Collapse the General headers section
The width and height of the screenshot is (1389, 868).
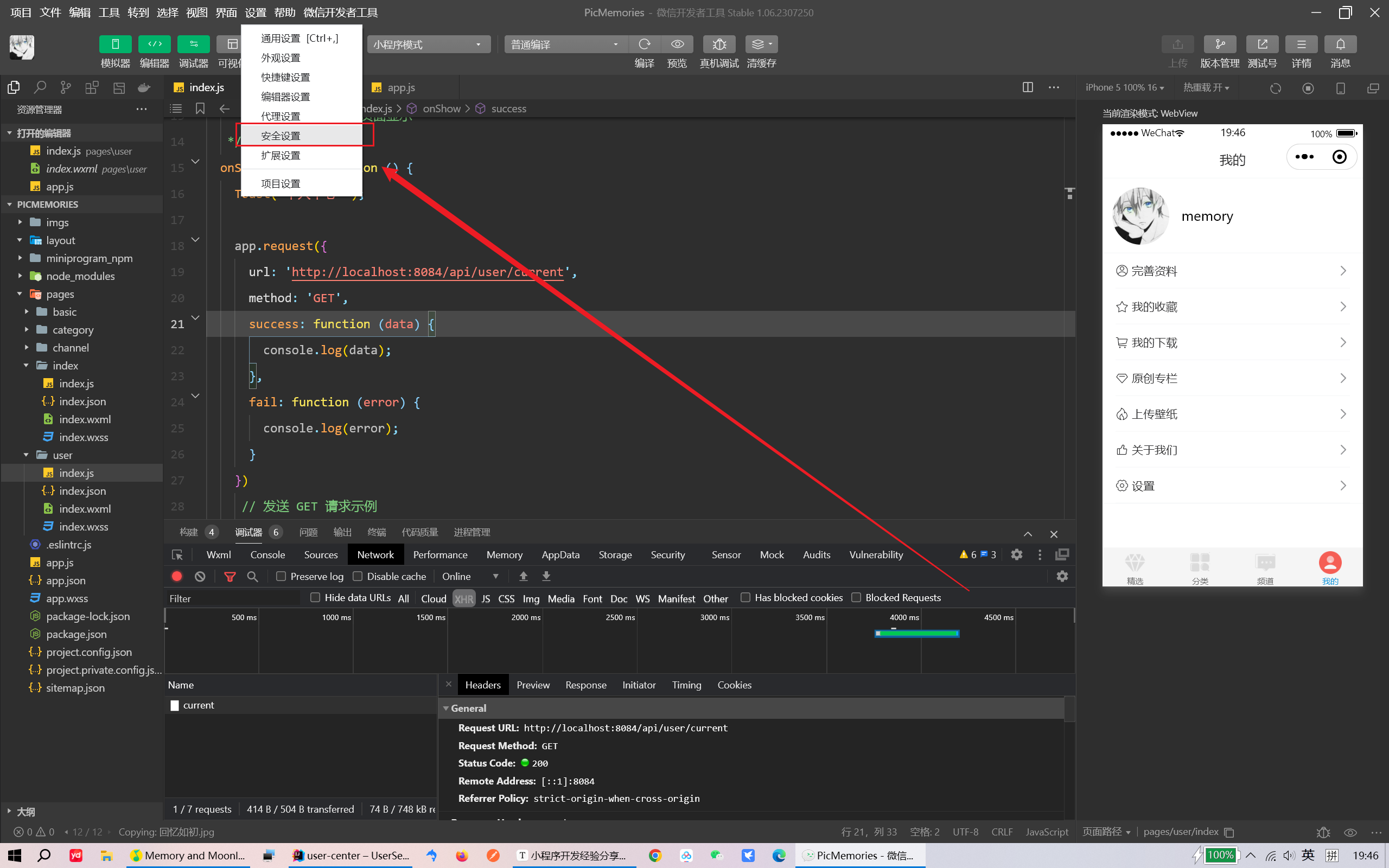click(446, 708)
